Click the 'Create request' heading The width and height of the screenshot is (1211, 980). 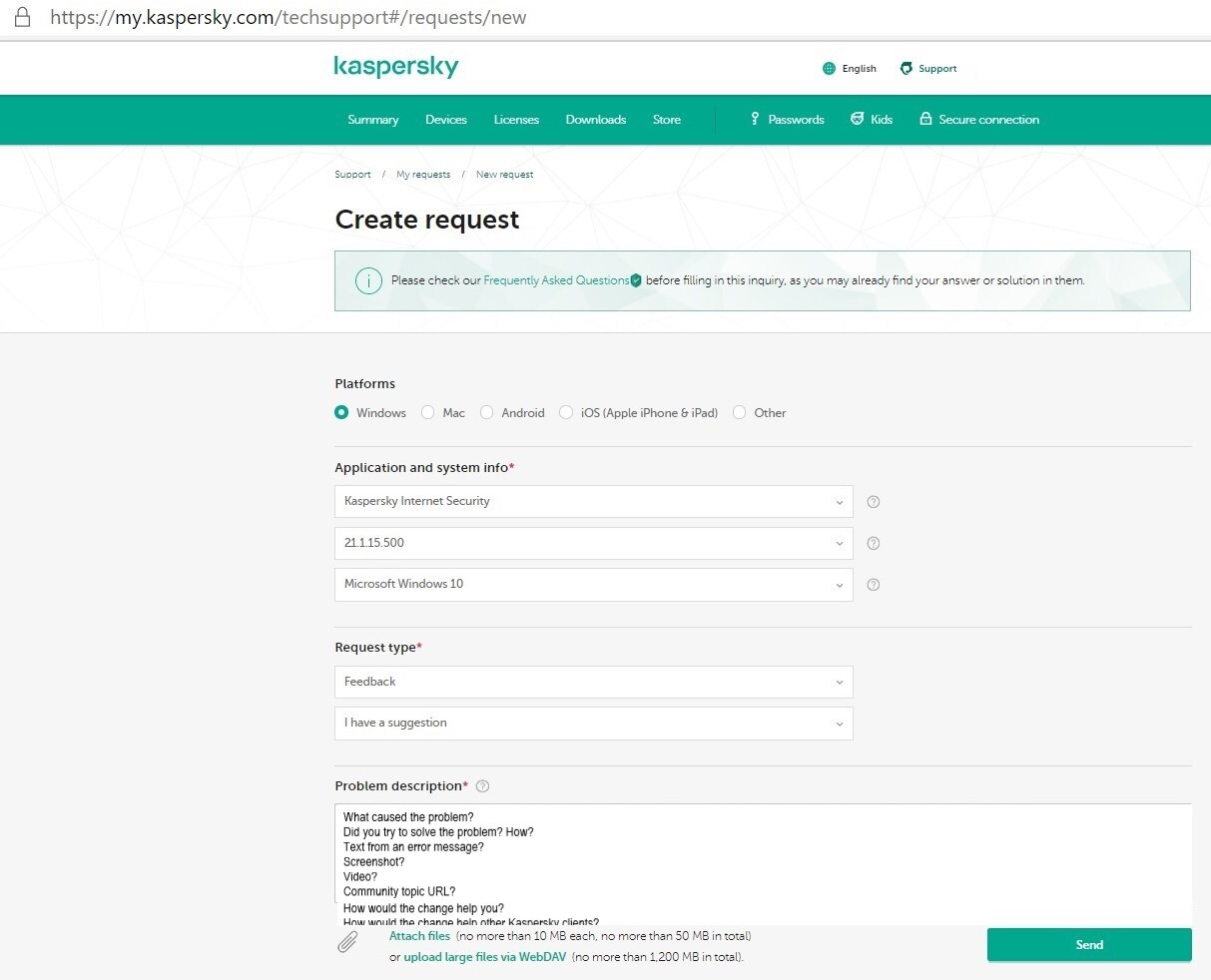click(x=427, y=220)
